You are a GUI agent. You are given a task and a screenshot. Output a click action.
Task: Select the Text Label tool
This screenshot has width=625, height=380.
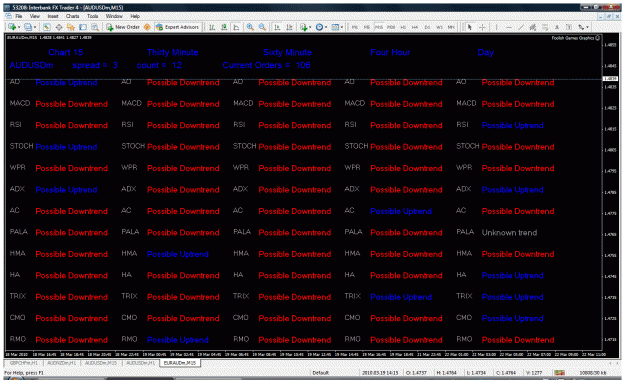[x=569, y=27]
